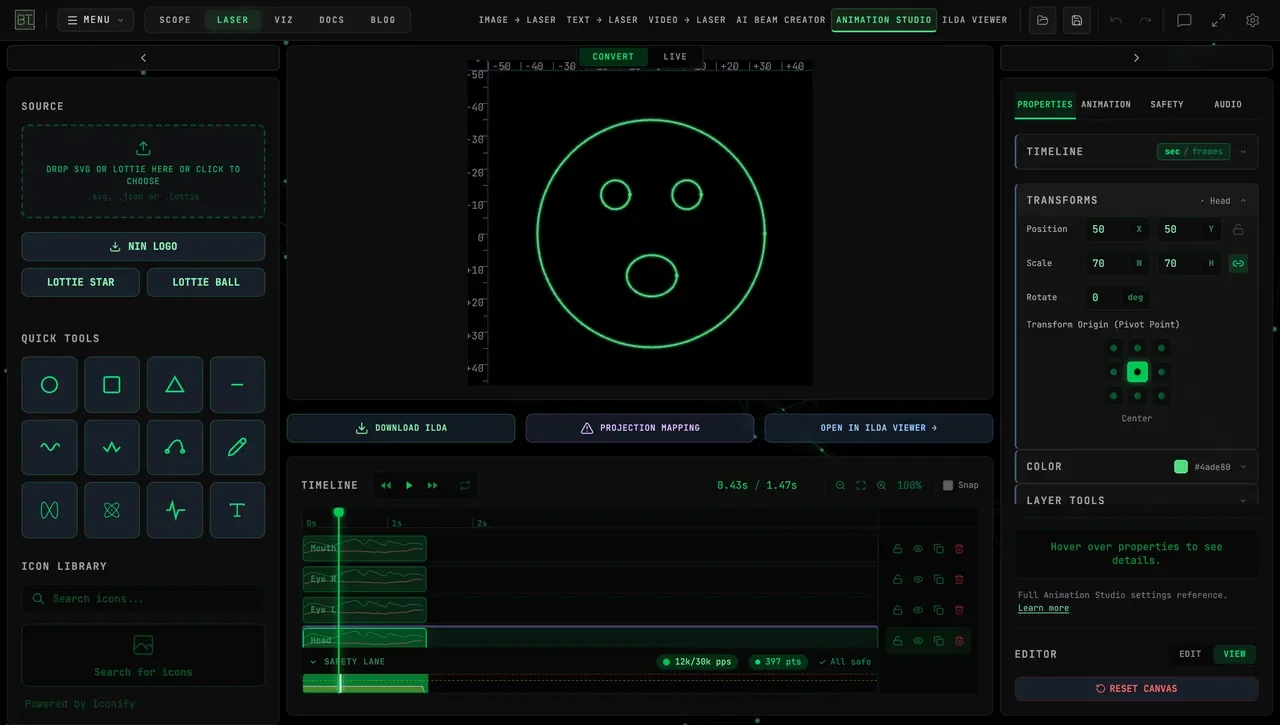This screenshot has width=1280, height=725.
Task: Click the timeline zoom in magnifier
Action: [881, 485]
